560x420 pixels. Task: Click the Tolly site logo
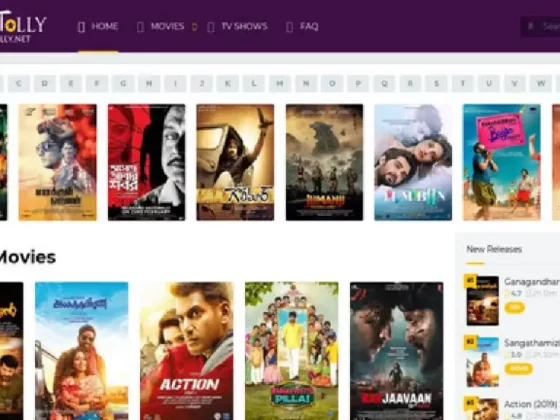point(22,27)
